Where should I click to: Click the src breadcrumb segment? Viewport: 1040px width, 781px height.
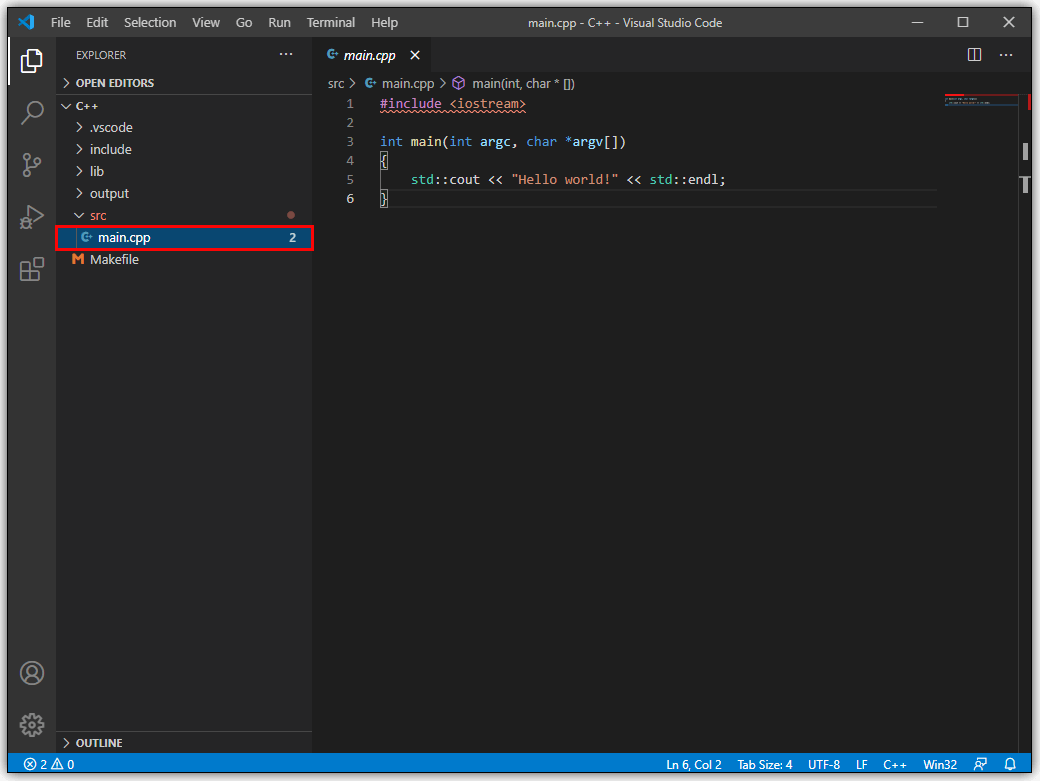coord(336,84)
